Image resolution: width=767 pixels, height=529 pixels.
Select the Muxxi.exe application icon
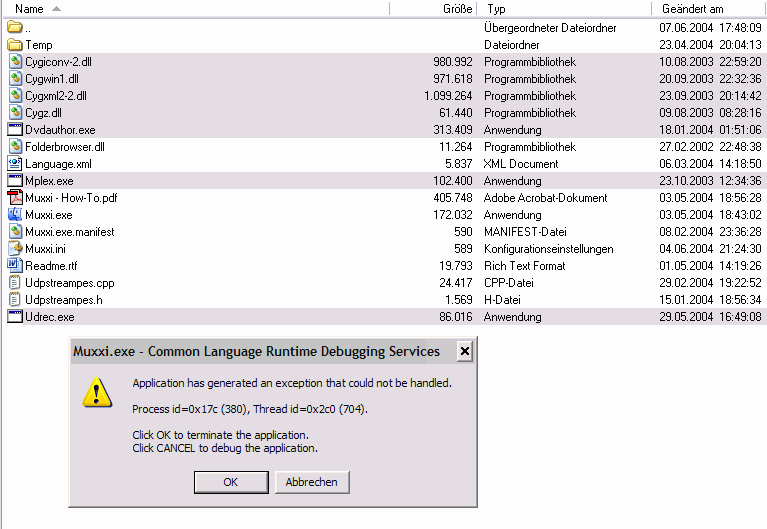click(x=15, y=215)
